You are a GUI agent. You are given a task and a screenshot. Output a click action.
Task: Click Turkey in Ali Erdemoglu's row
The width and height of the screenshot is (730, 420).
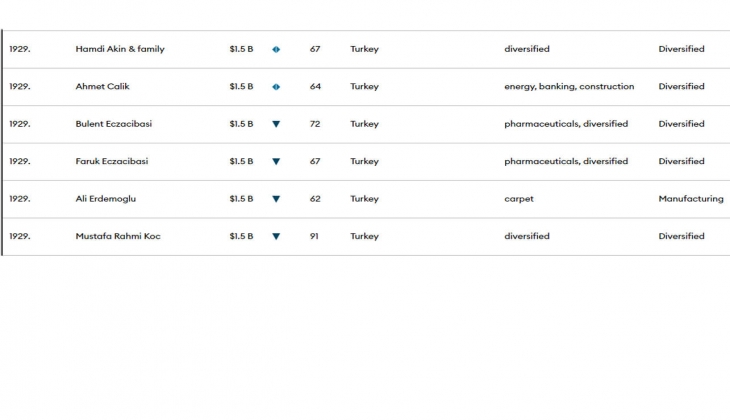[364, 199]
